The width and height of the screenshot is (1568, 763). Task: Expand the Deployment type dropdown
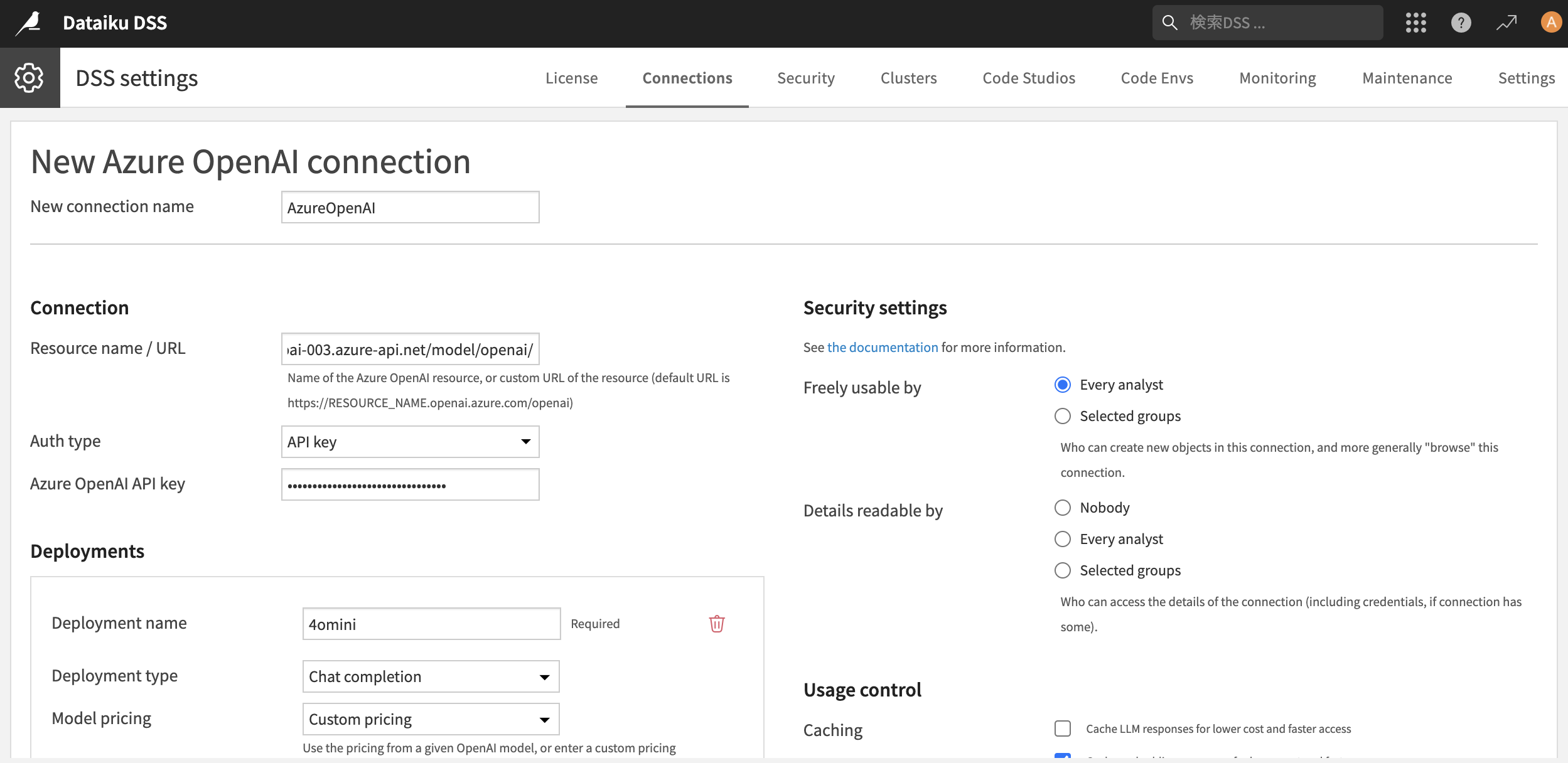431,676
